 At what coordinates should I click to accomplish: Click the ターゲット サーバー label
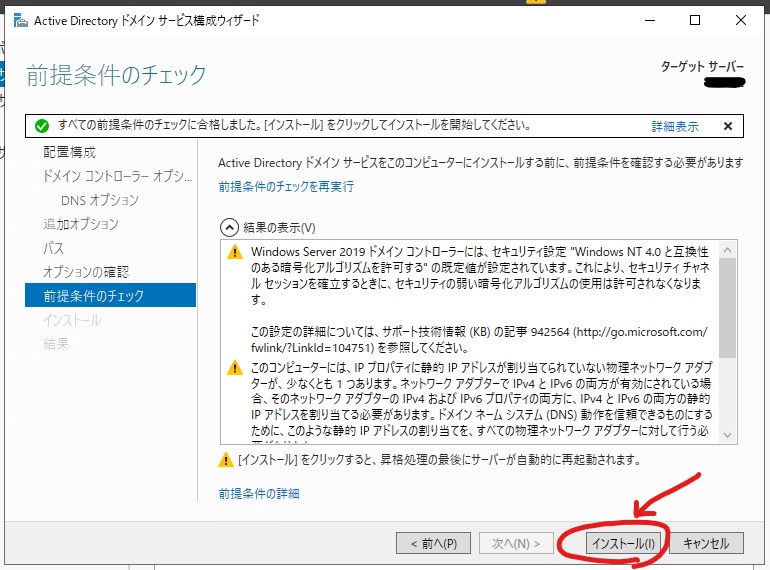click(702, 66)
